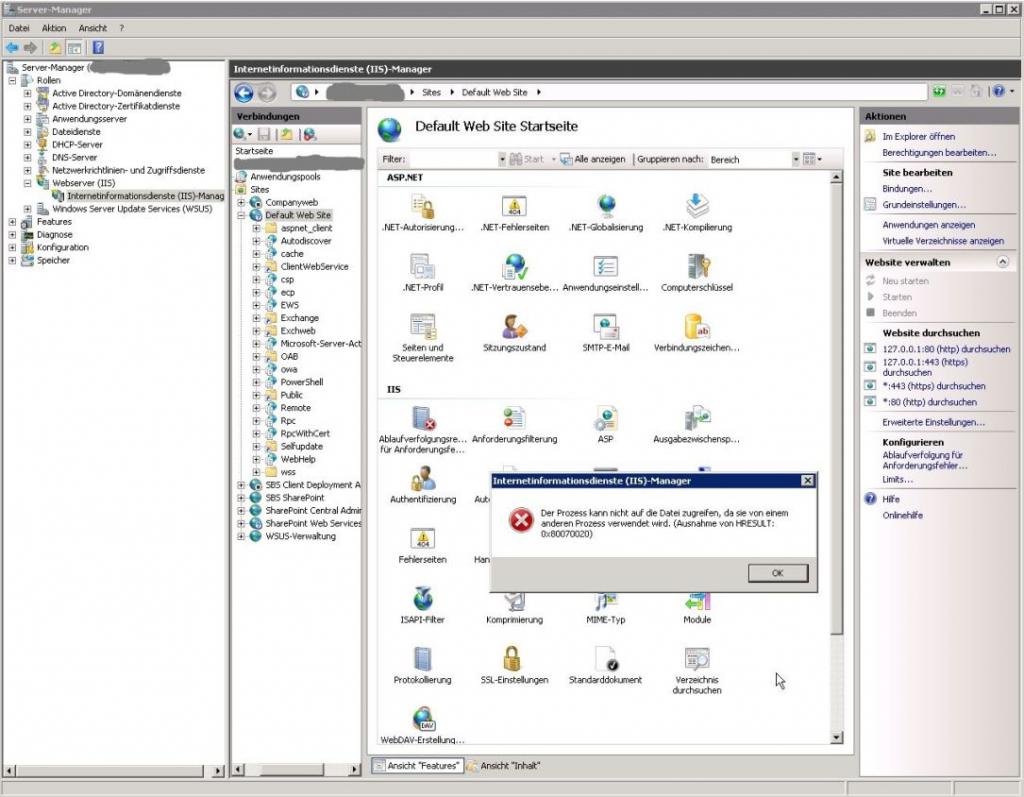Select SharePoint Central Admin site

point(313,511)
